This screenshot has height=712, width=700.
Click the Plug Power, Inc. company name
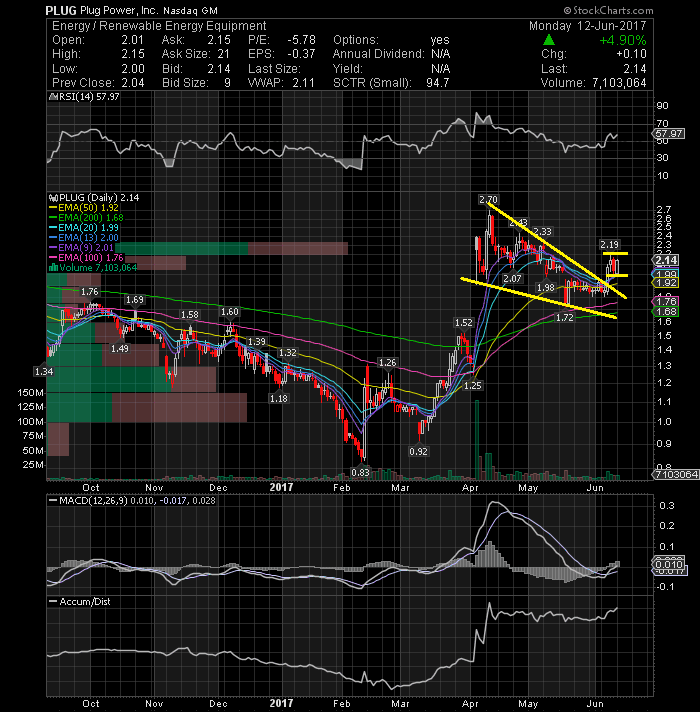[x=119, y=10]
